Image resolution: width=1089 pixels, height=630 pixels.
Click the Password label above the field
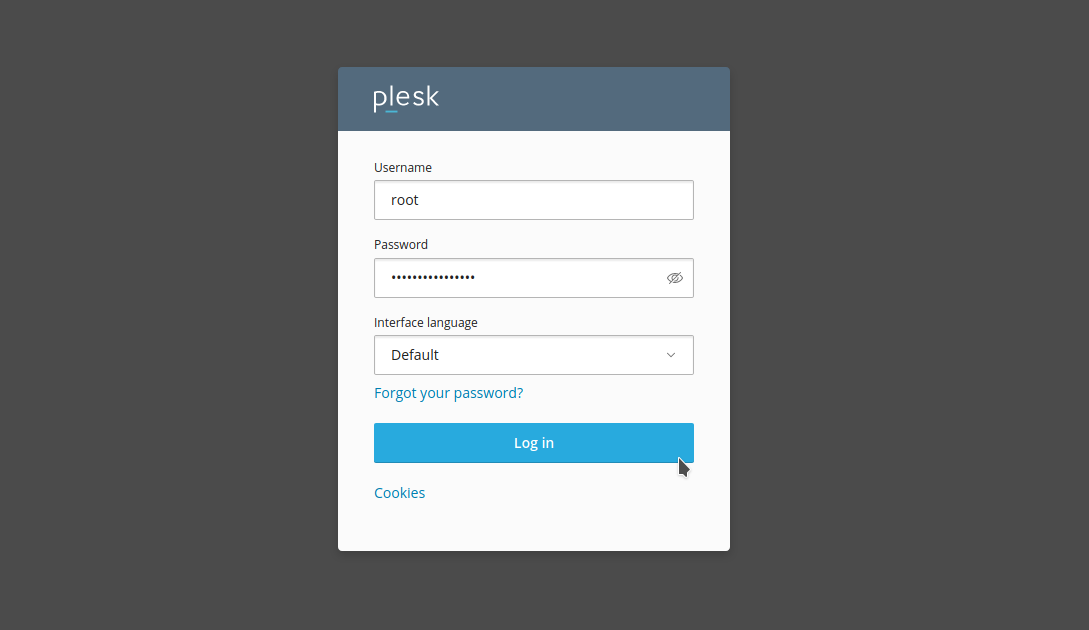pos(400,244)
